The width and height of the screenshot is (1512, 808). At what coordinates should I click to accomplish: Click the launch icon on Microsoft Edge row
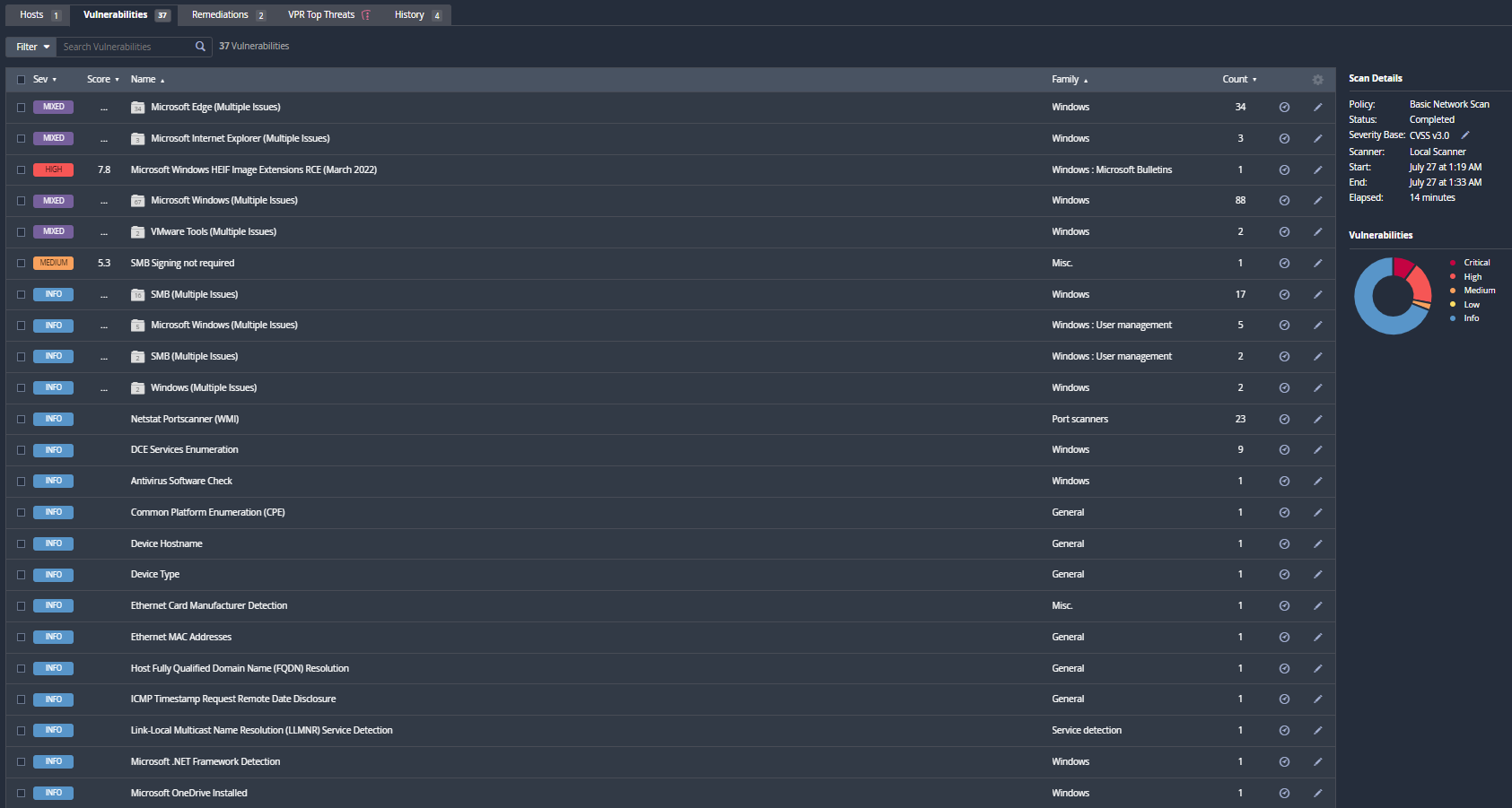click(x=1284, y=107)
